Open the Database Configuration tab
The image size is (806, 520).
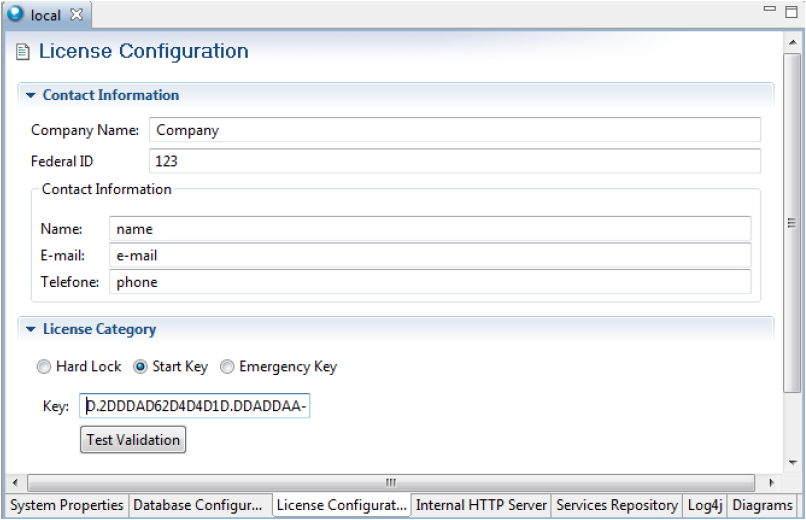pyautogui.click(x=198, y=505)
